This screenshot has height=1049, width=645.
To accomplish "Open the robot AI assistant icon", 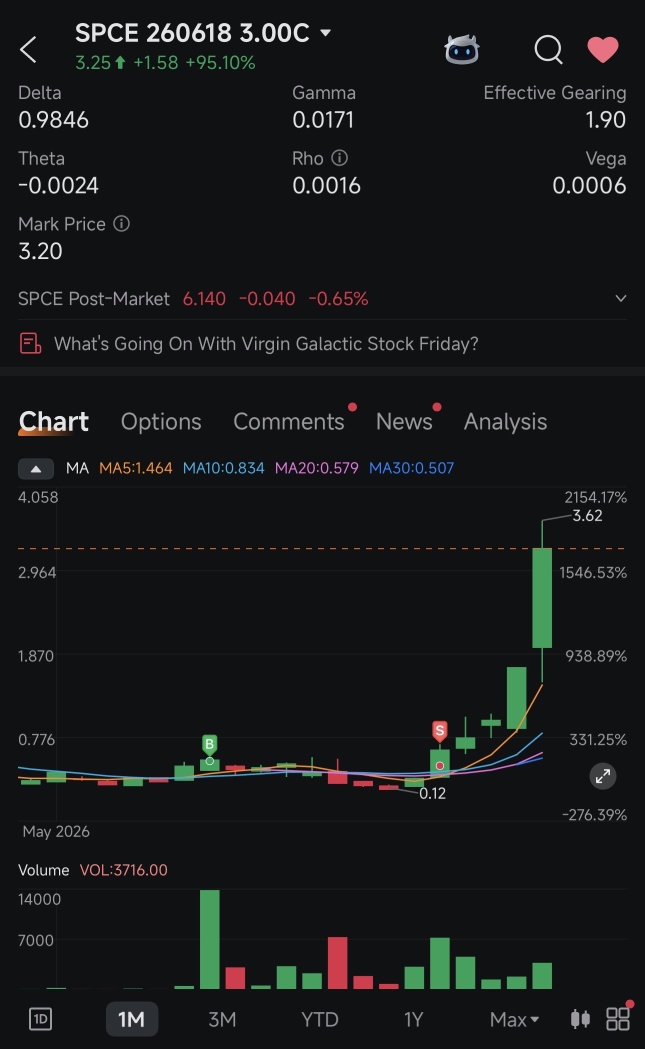I will (x=462, y=50).
